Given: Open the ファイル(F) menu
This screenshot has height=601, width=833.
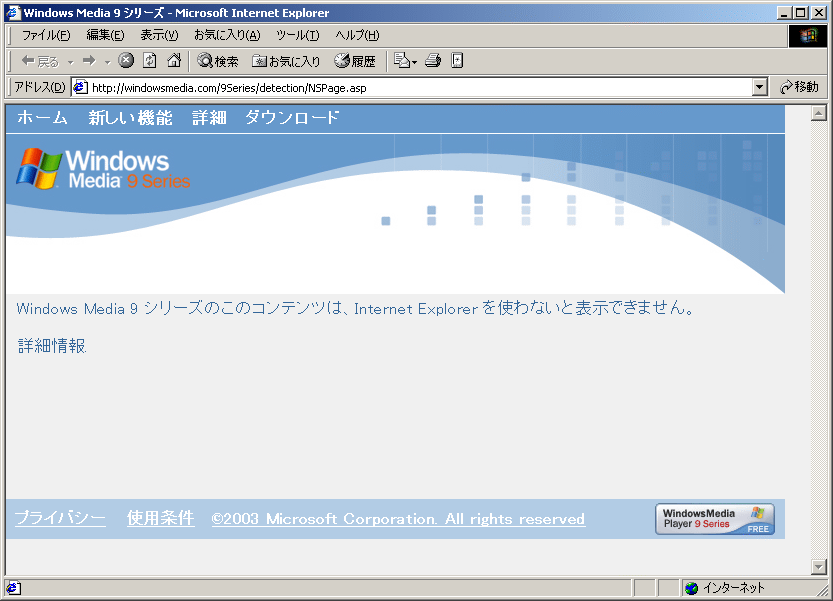Looking at the screenshot, I should (x=46, y=35).
